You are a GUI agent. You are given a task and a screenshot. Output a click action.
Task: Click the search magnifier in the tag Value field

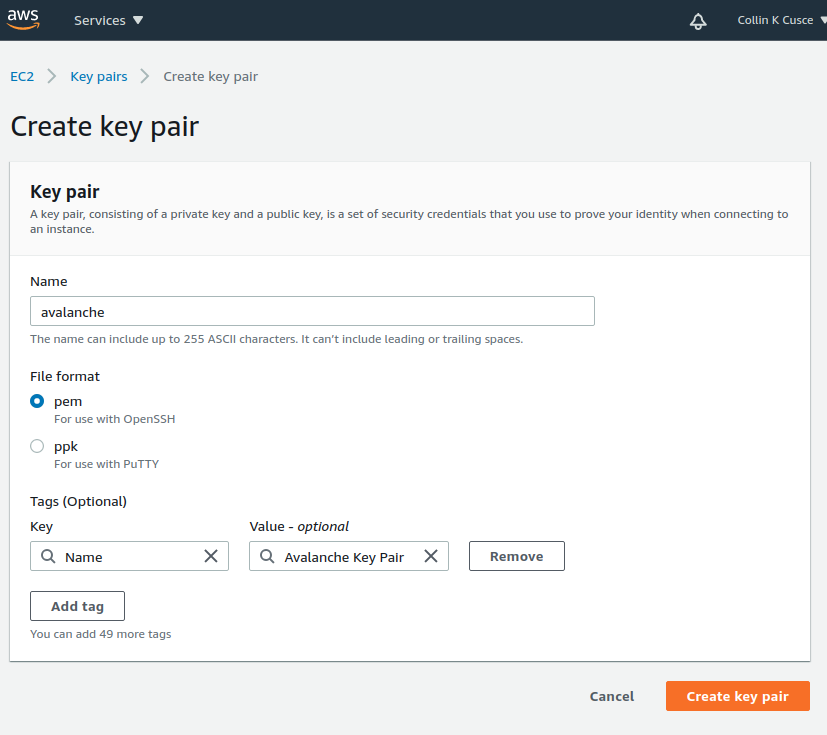click(x=266, y=556)
